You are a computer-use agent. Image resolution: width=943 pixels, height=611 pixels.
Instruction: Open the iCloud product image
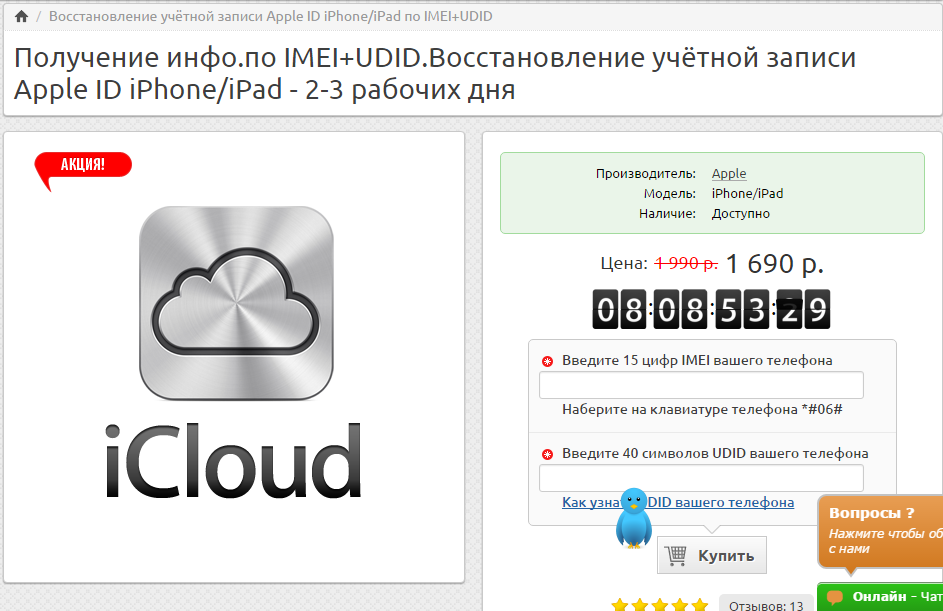[x=235, y=352]
